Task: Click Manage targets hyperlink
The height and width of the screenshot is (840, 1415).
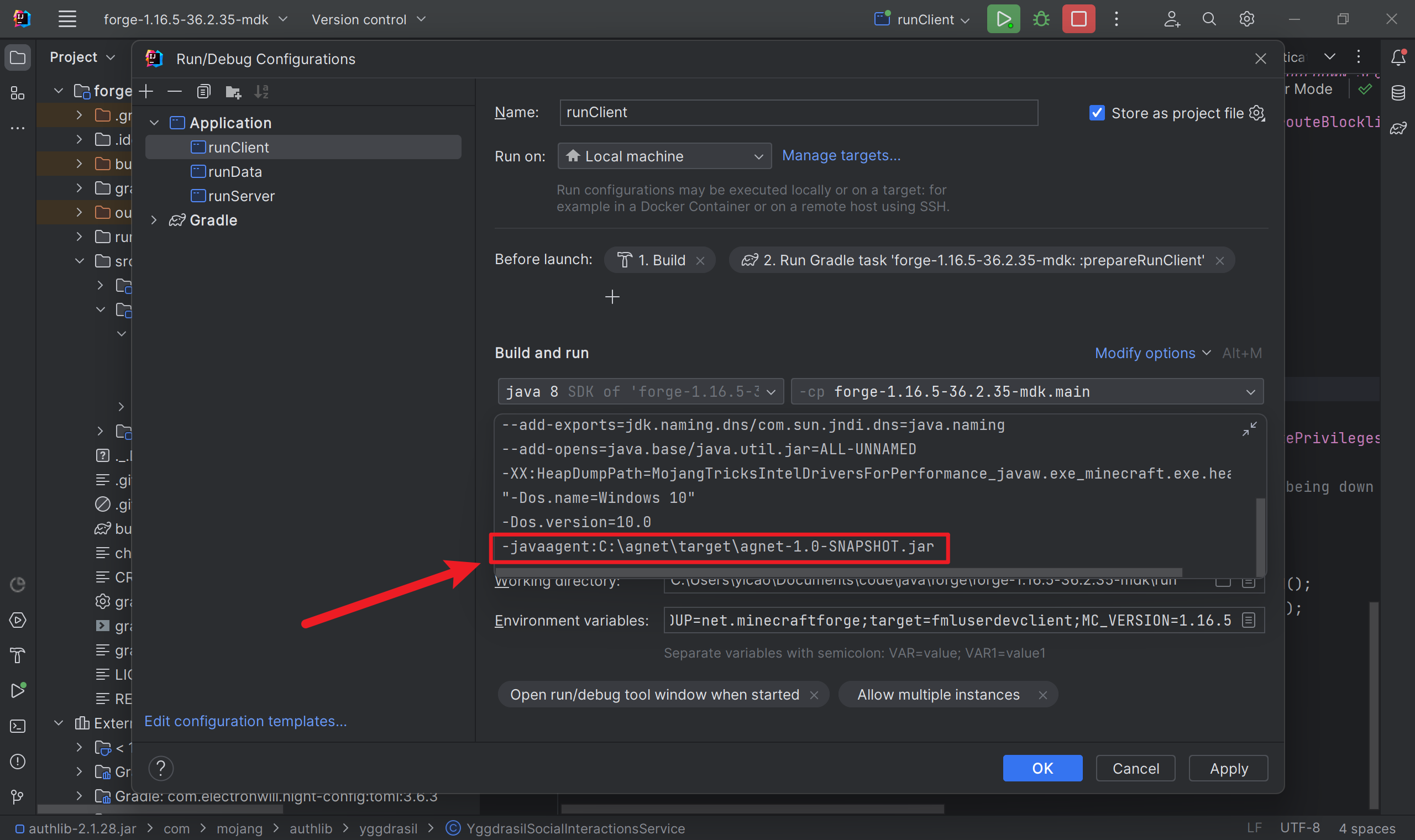Action: (x=841, y=155)
